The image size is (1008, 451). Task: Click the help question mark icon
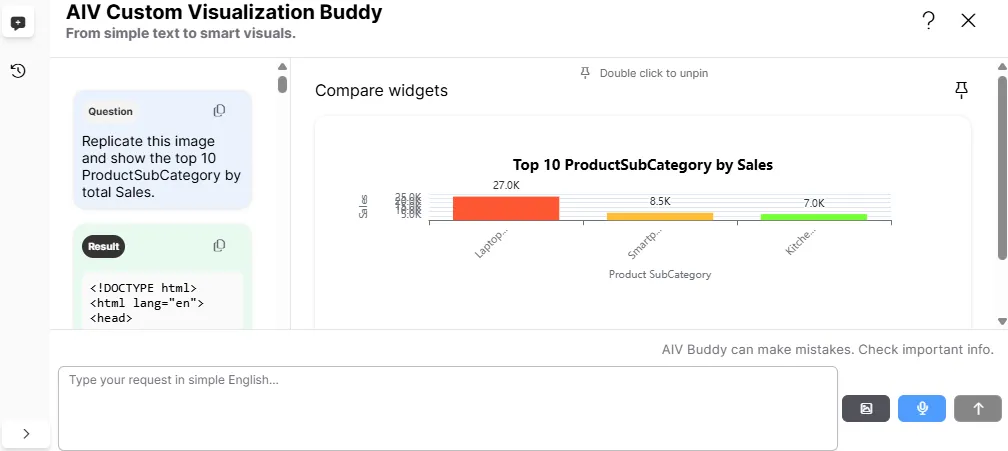point(929,20)
